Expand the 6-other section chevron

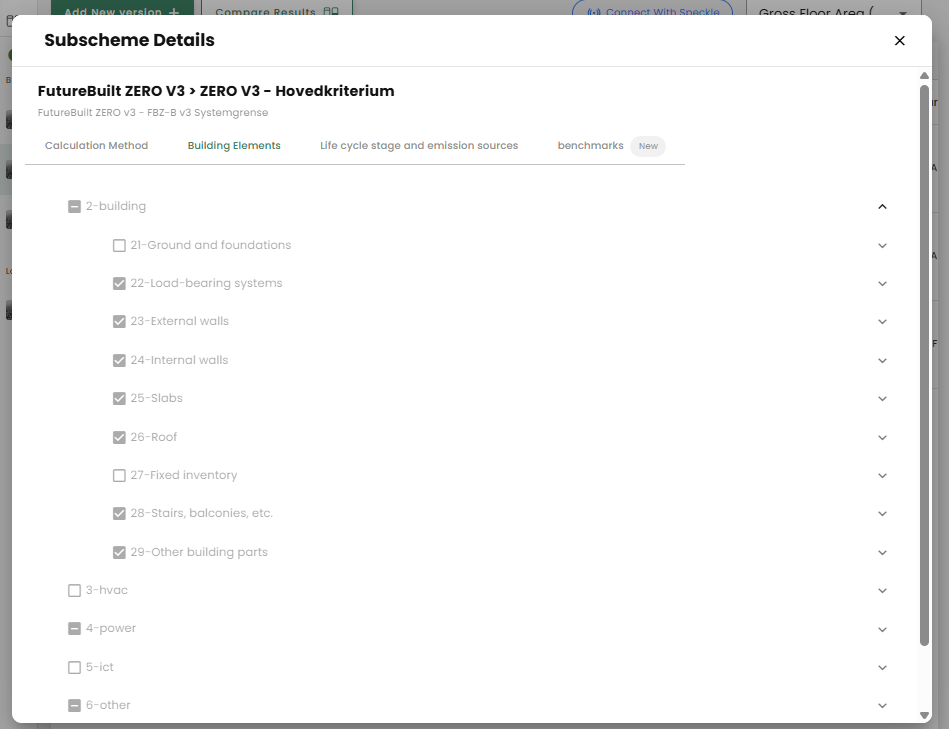tap(882, 706)
